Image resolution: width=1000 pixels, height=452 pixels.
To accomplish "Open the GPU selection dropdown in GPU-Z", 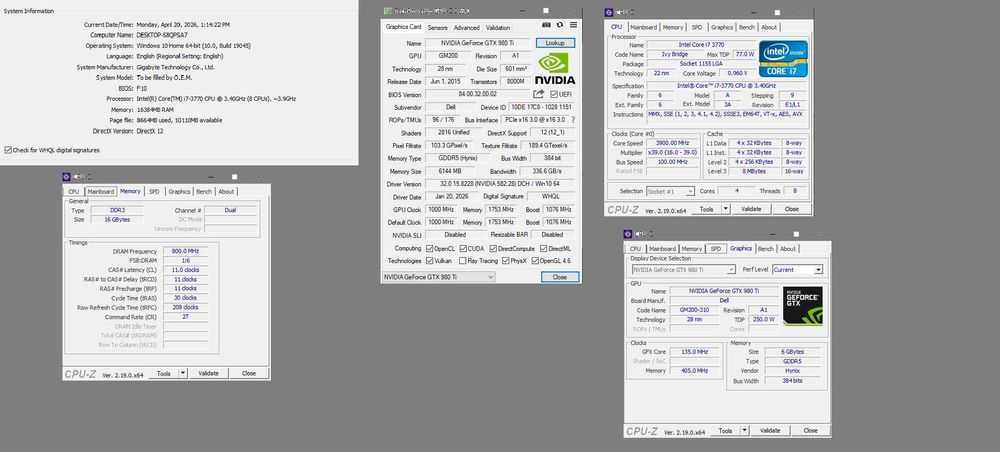I will pyautogui.click(x=438, y=277).
